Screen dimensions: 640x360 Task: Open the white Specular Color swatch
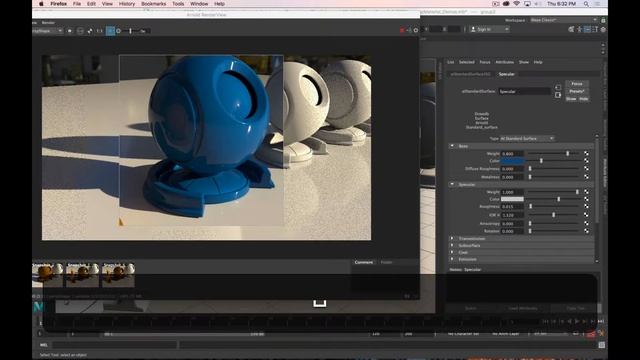click(512, 199)
